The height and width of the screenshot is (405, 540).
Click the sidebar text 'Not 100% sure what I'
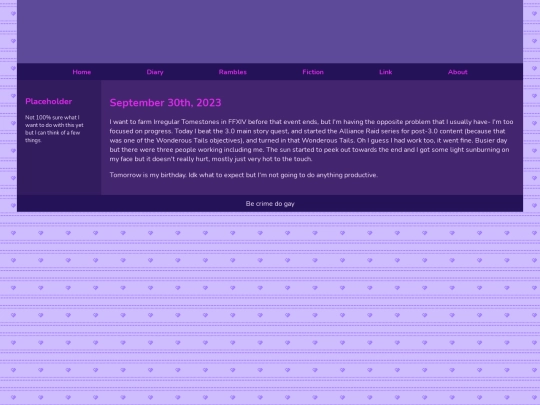pos(52,117)
